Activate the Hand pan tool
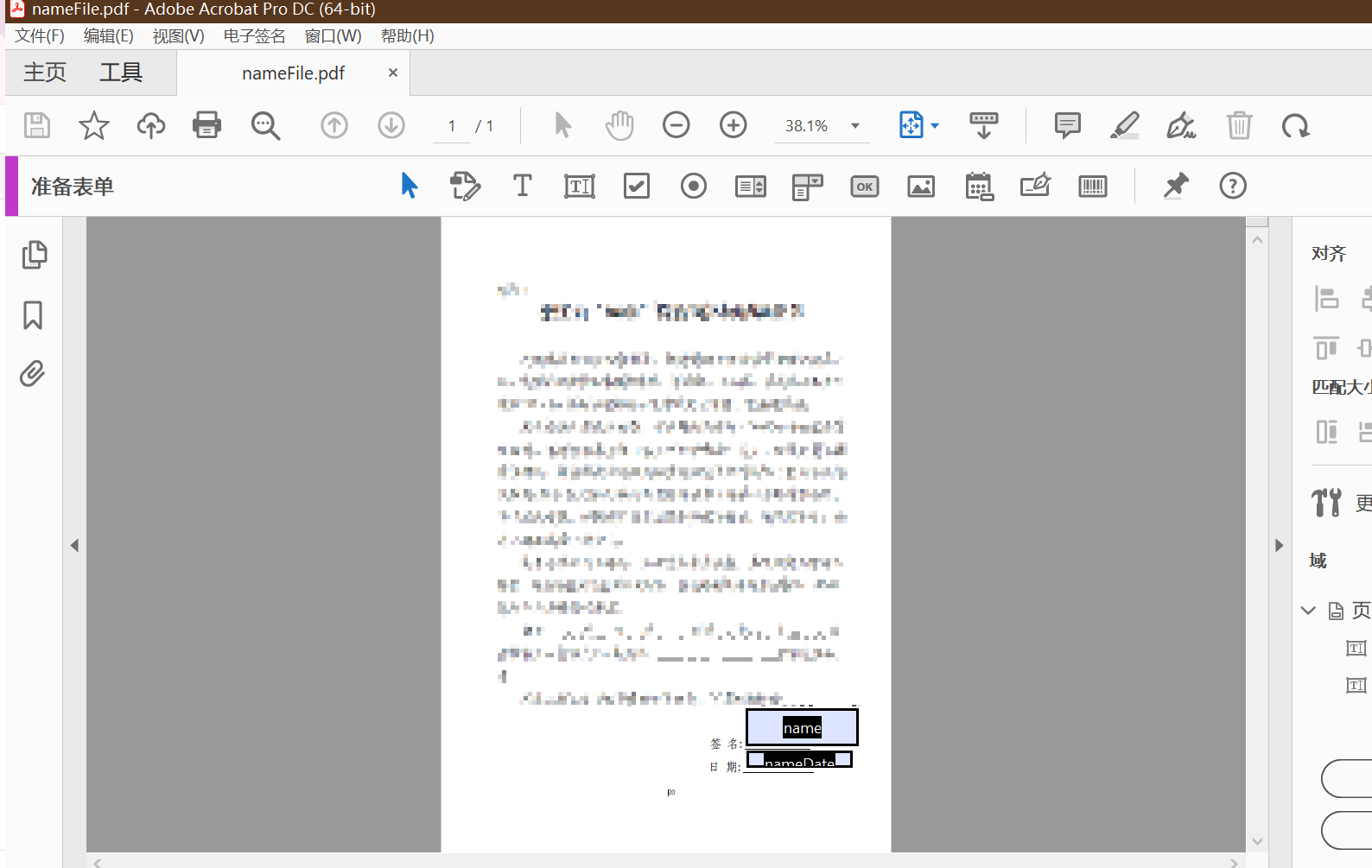 point(619,125)
